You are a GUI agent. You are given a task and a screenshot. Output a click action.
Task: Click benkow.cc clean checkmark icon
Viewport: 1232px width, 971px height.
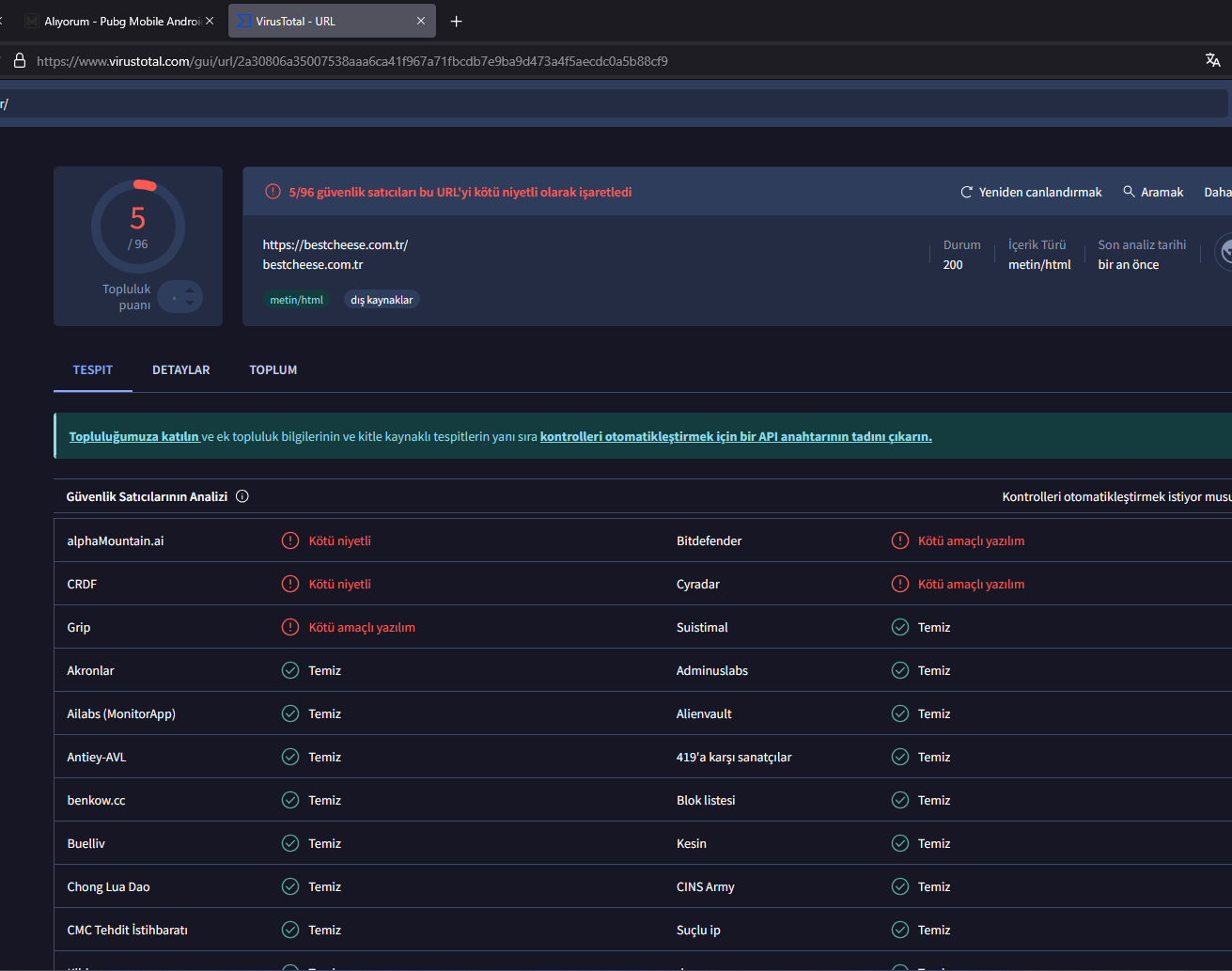pos(290,800)
